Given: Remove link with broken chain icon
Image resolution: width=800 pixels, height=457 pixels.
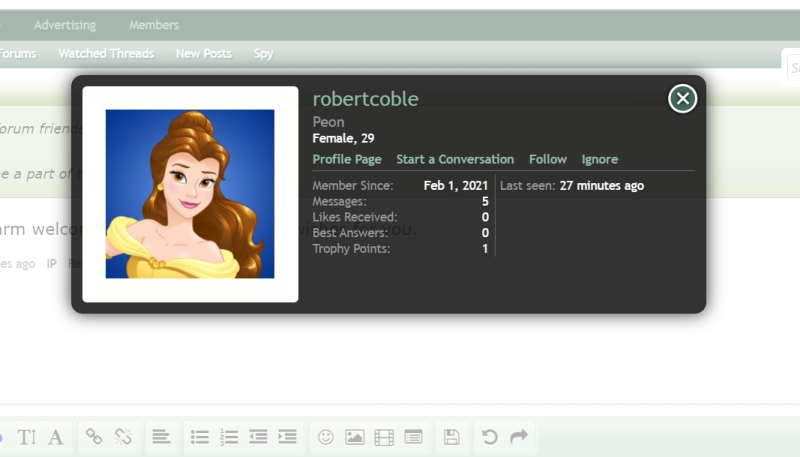Looking at the screenshot, I should 123,437.
